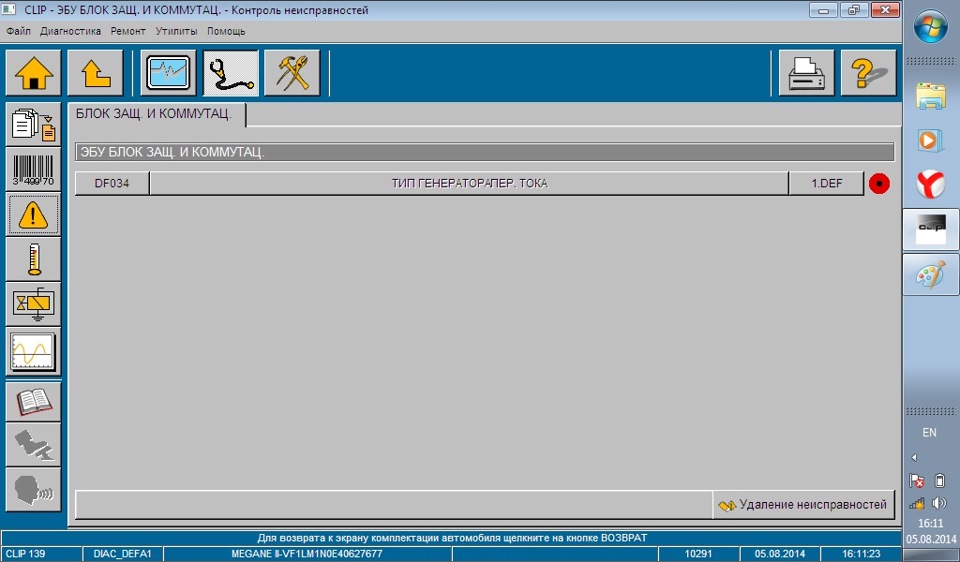The image size is (960, 562).
Task: Open the Ремонт menu
Action: coord(128,31)
